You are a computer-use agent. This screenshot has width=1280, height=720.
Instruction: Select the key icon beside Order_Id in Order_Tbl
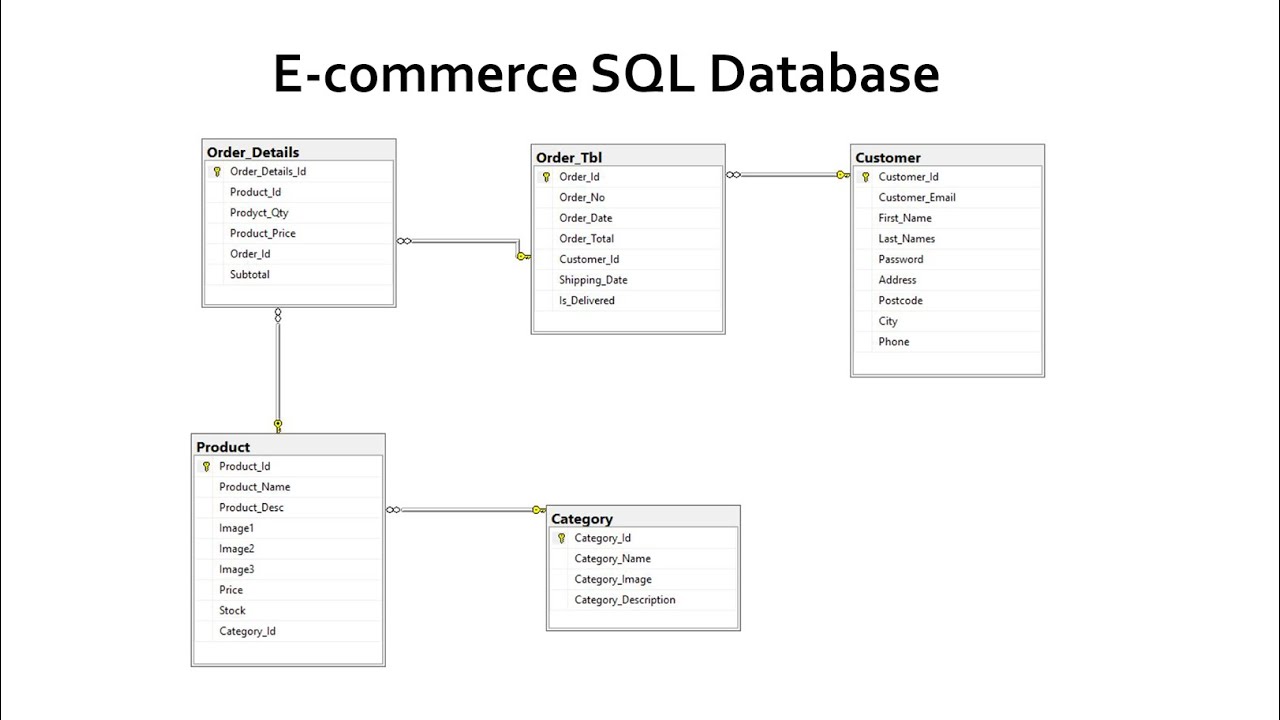pos(546,176)
